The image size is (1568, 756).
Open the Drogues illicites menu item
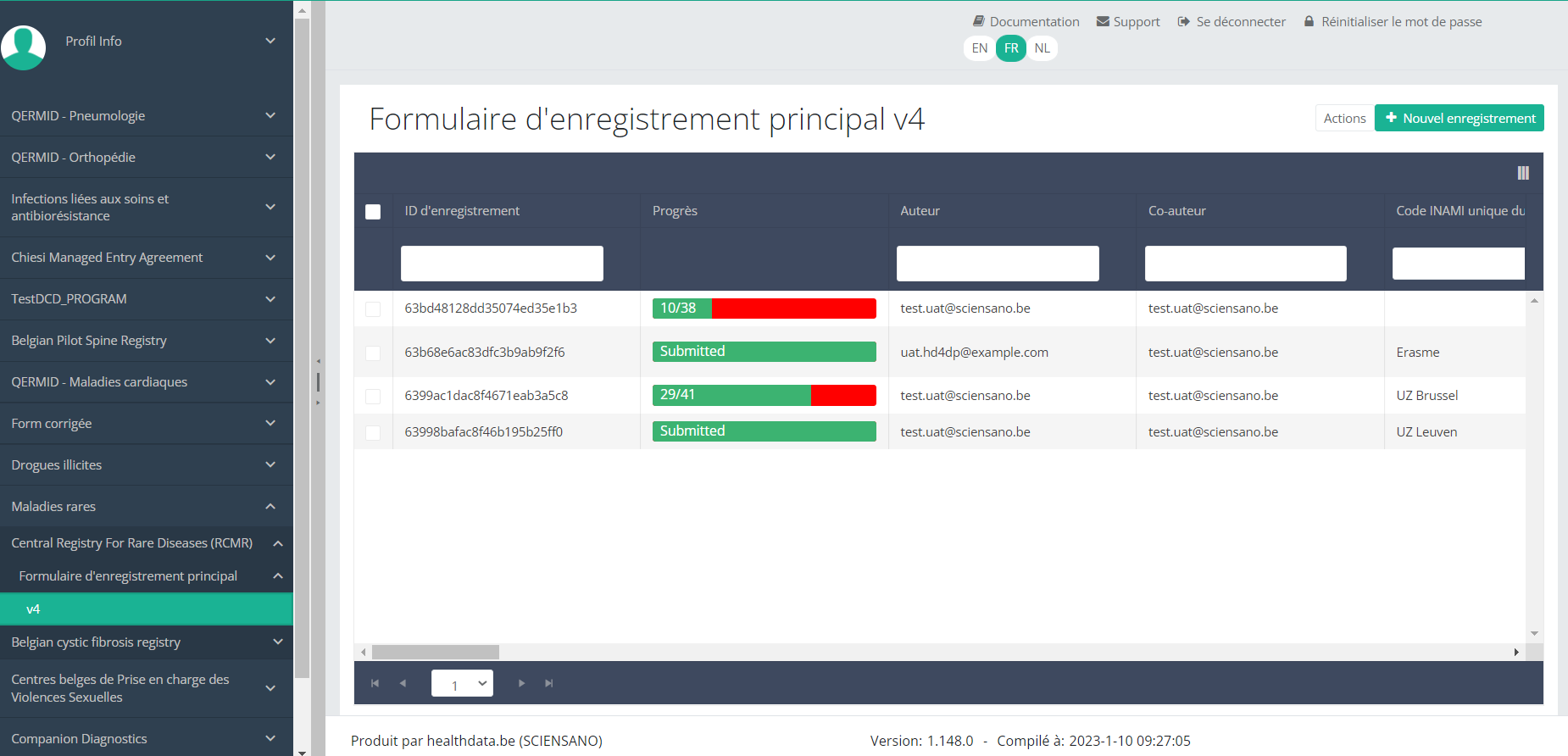click(146, 465)
